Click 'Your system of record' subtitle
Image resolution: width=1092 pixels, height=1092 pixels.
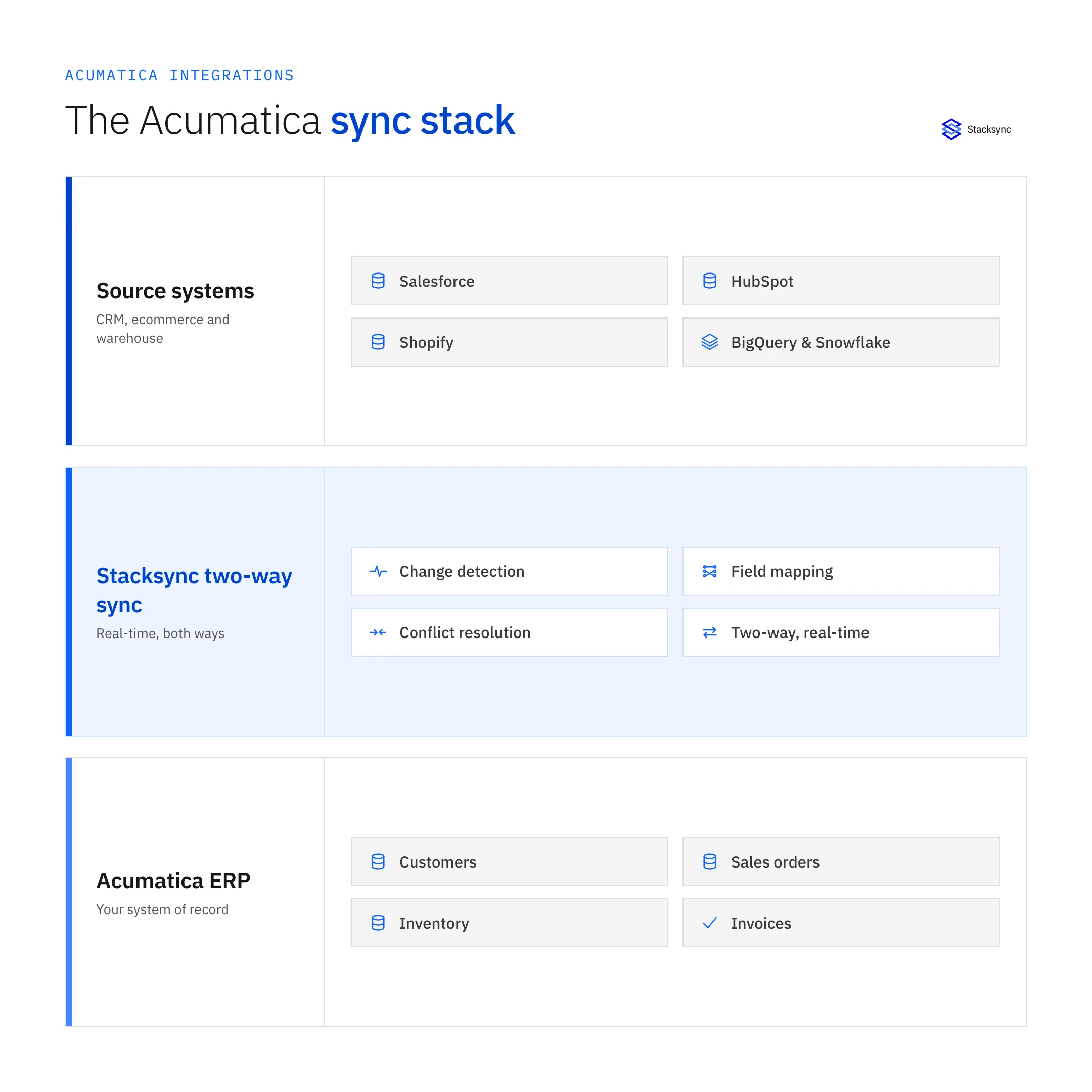(162, 909)
